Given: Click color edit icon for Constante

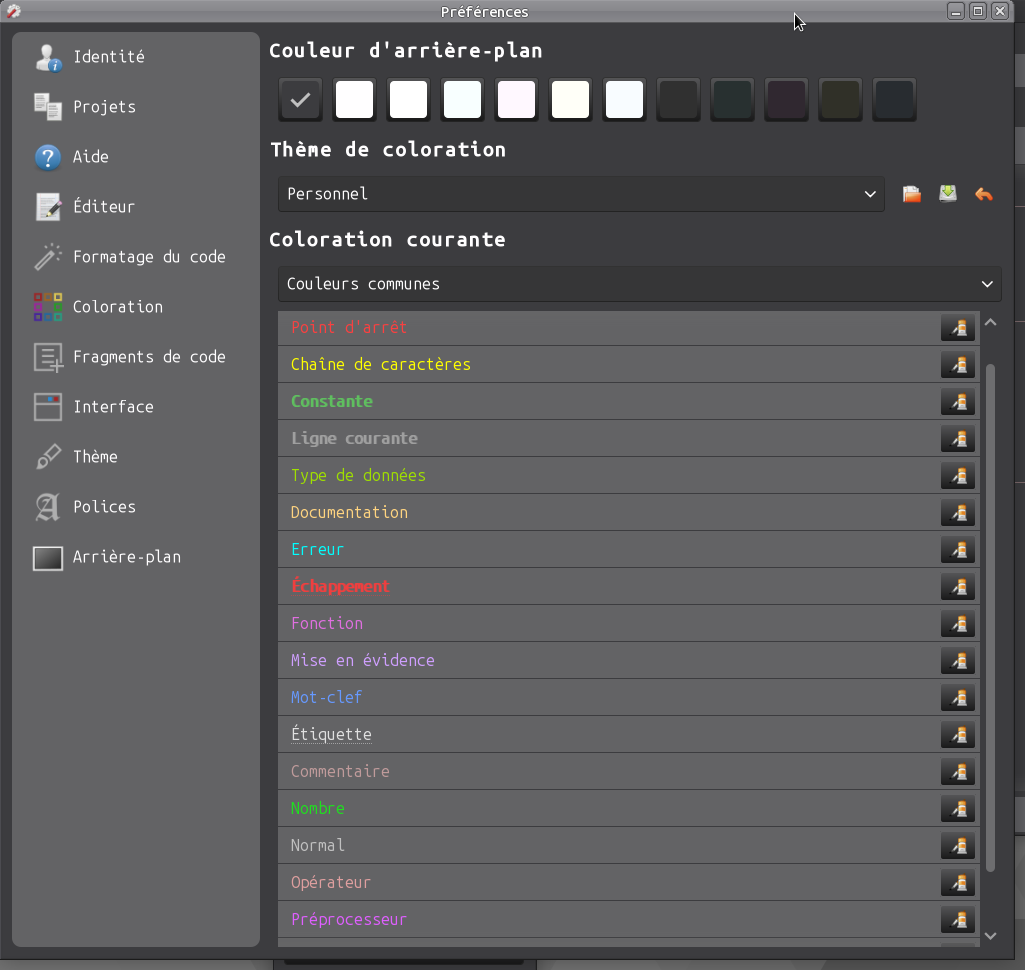Looking at the screenshot, I should tap(958, 402).
